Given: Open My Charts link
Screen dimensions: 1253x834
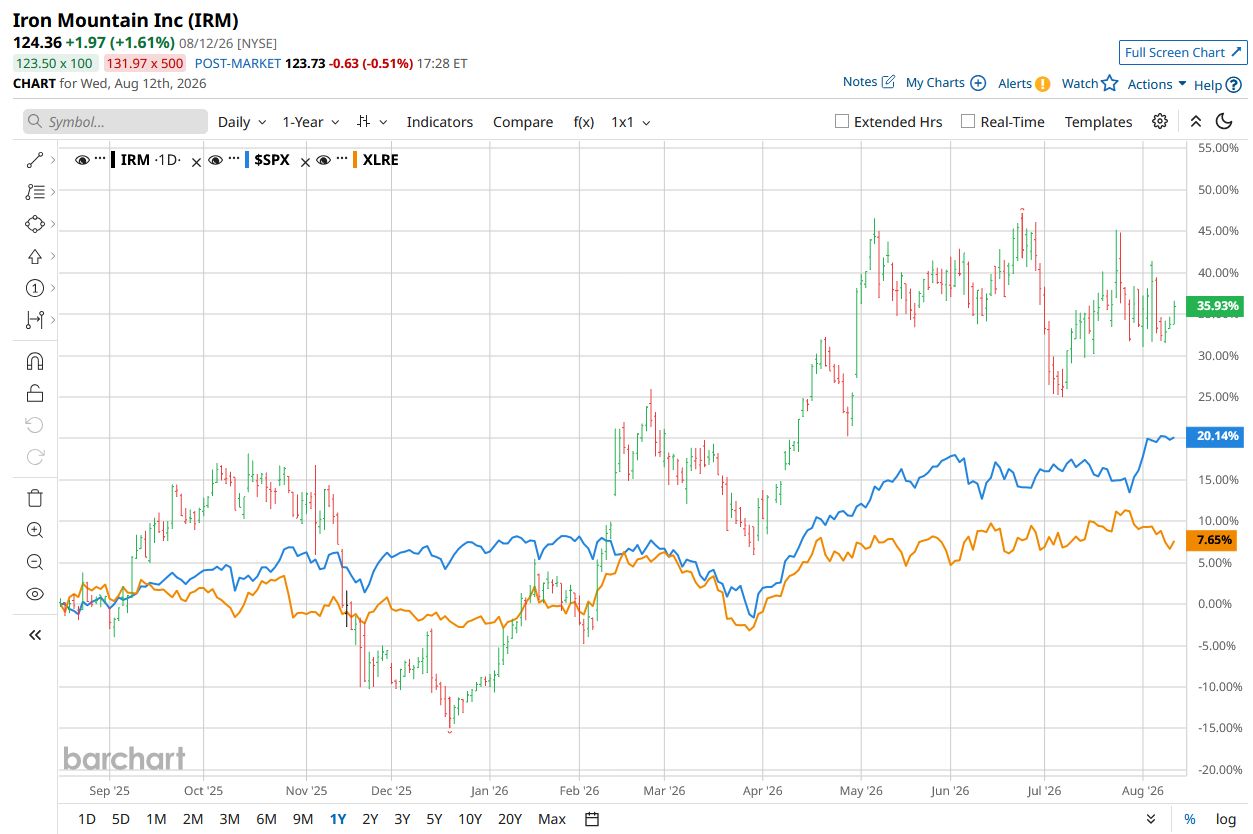Looking at the screenshot, I should (x=945, y=83).
